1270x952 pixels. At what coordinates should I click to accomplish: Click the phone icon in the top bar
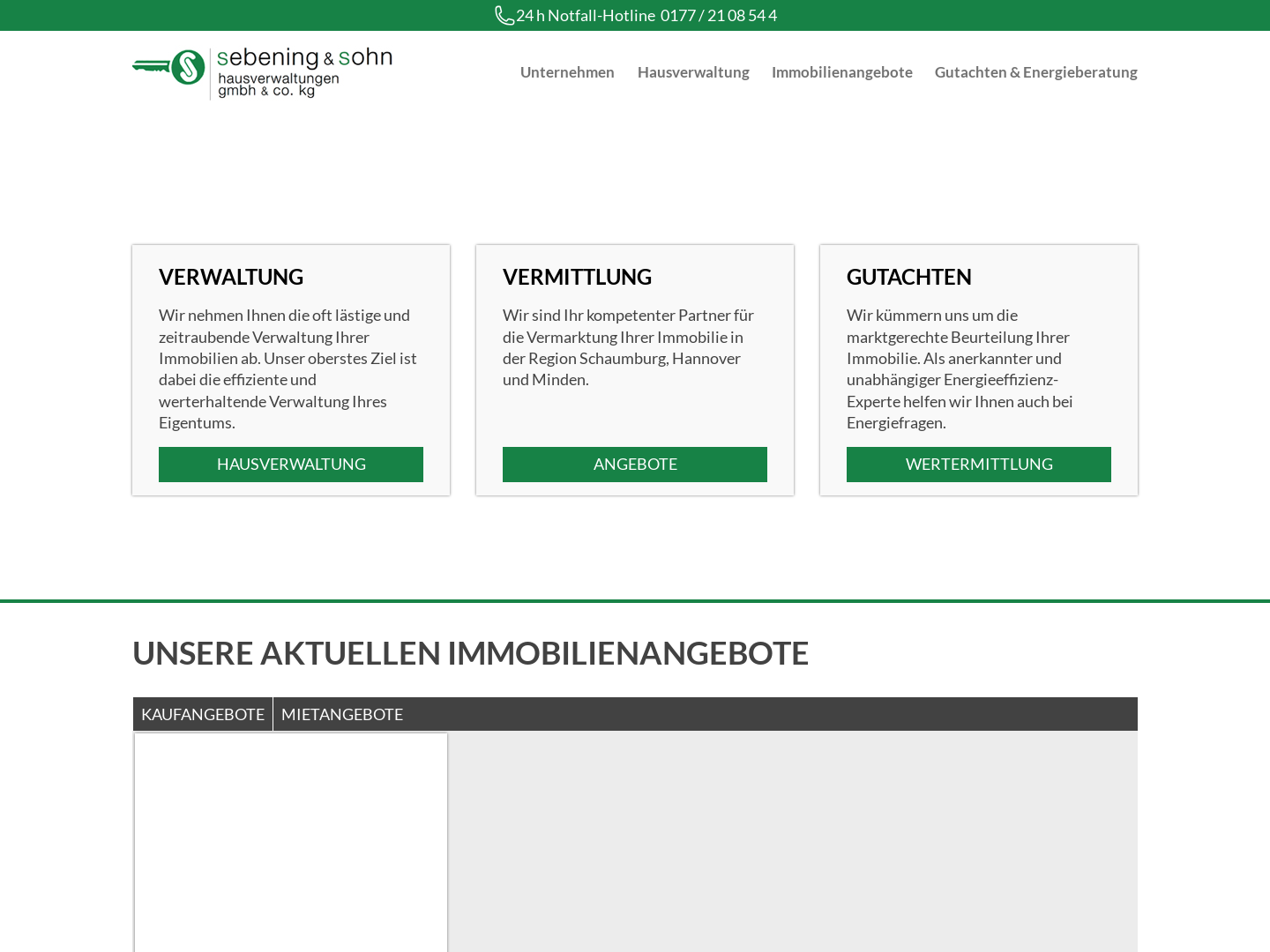[x=504, y=16]
